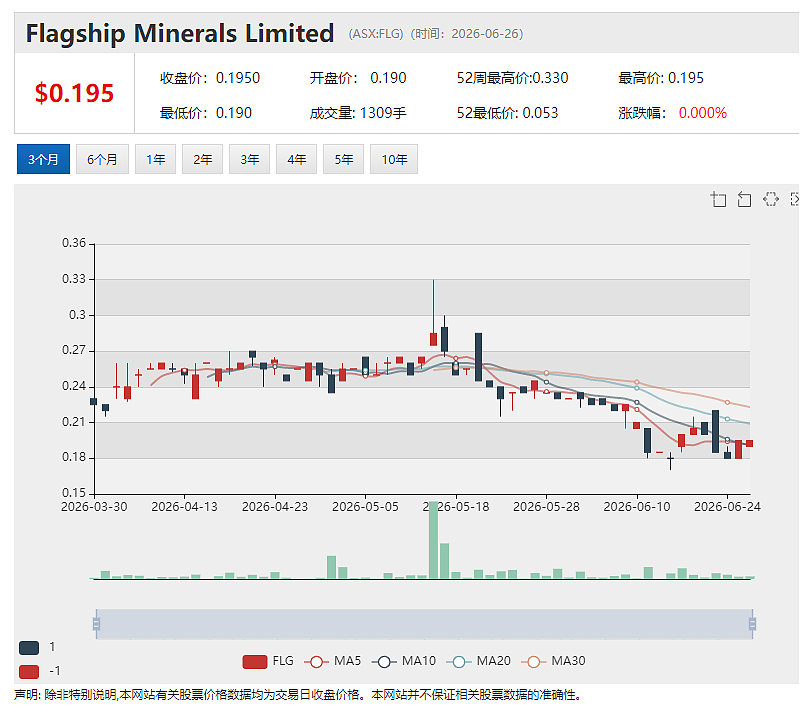Click the 0.24 y-axis label
The height and width of the screenshot is (722, 812).
pyautogui.click(x=74, y=386)
